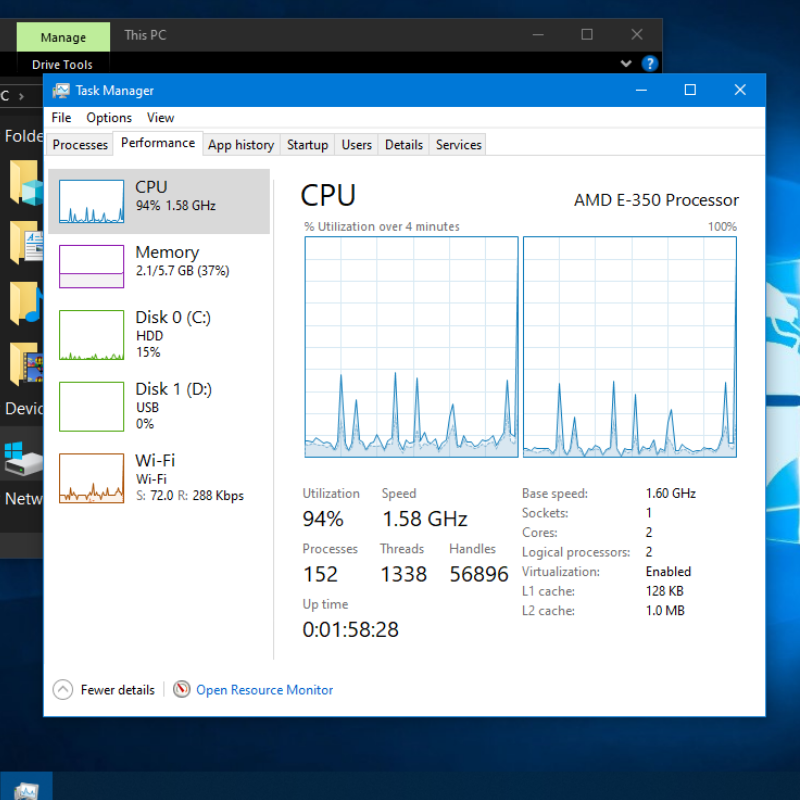The height and width of the screenshot is (800, 800).
Task: Minimize the This PC window
Action: [x=538, y=35]
